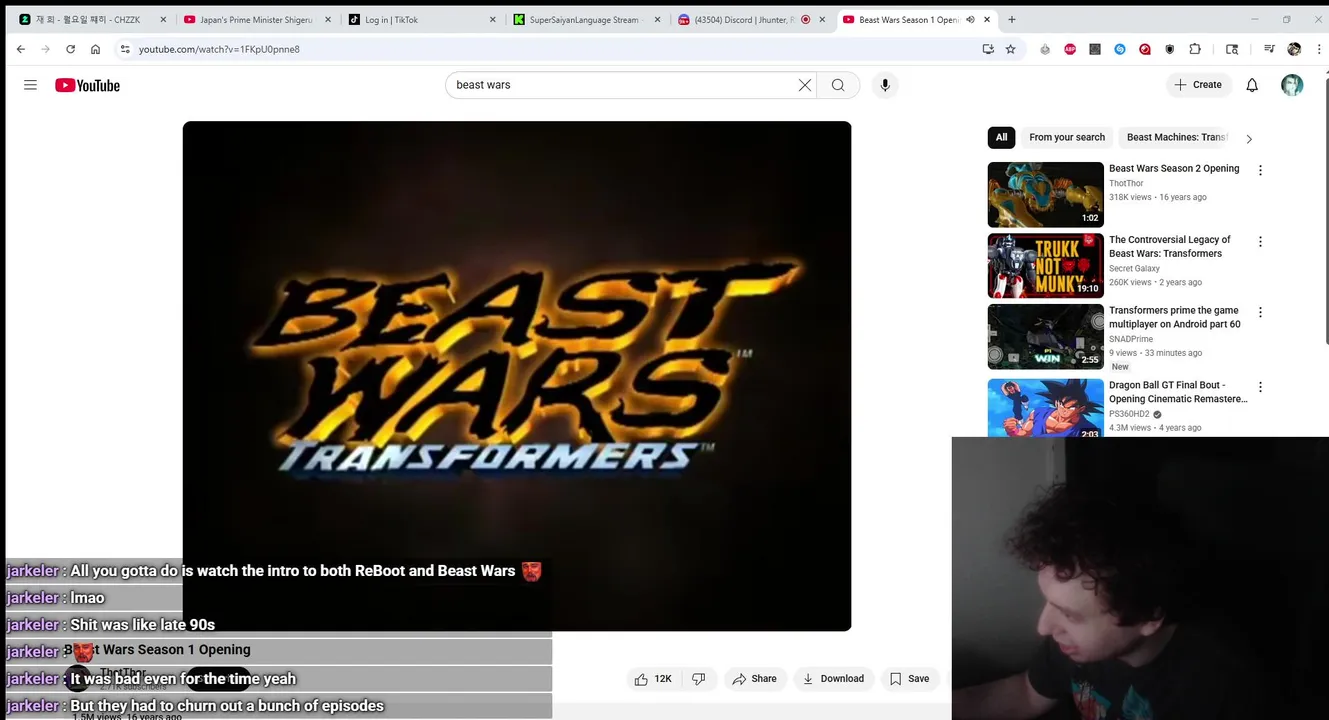Start voice search with microphone
Image resolution: width=1329 pixels, height=720 pixels.
pyautogui.click(x=885, y=85)
